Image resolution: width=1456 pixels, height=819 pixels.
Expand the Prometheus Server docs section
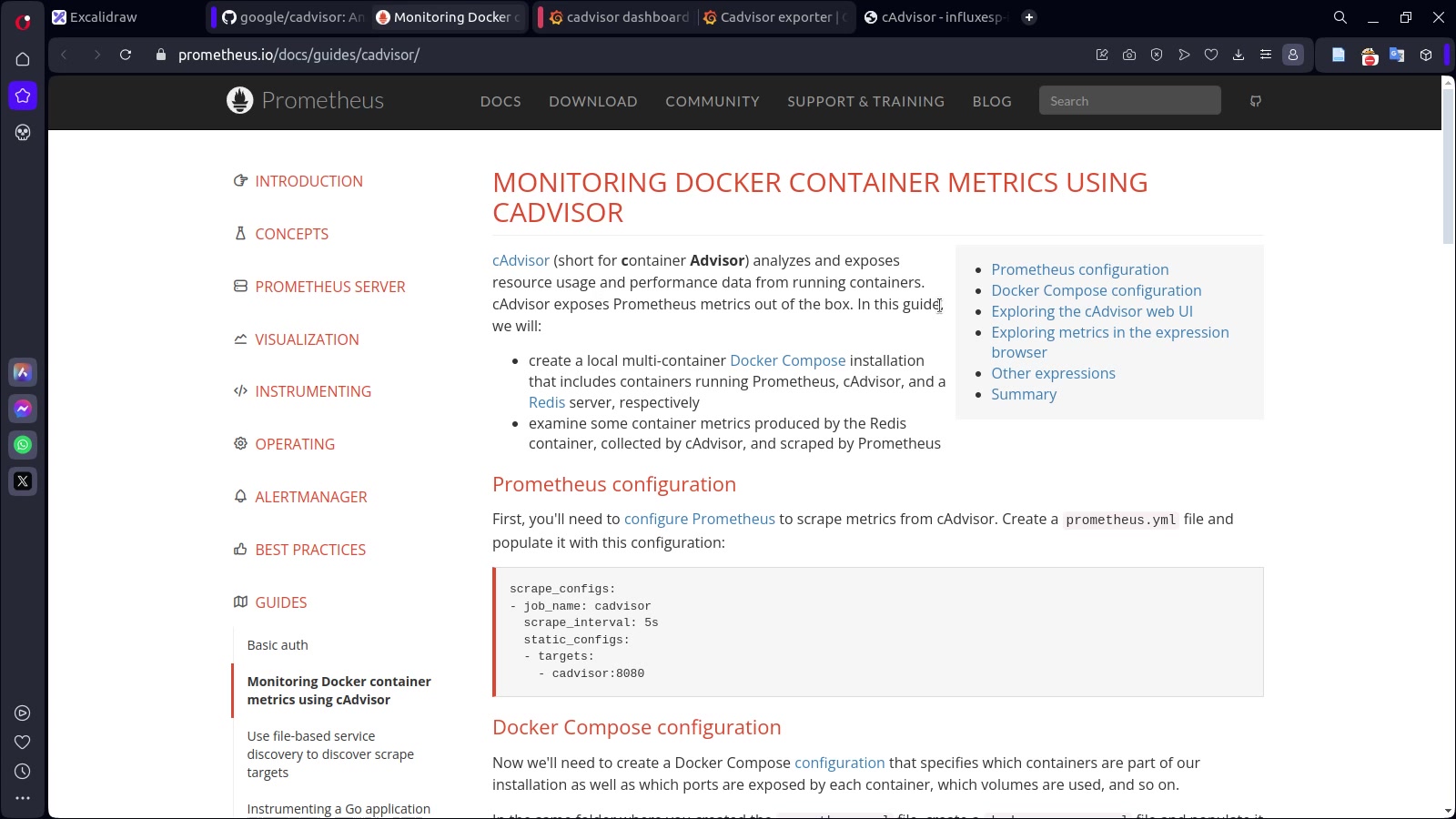pyautogui.click(x=329, y=287)
